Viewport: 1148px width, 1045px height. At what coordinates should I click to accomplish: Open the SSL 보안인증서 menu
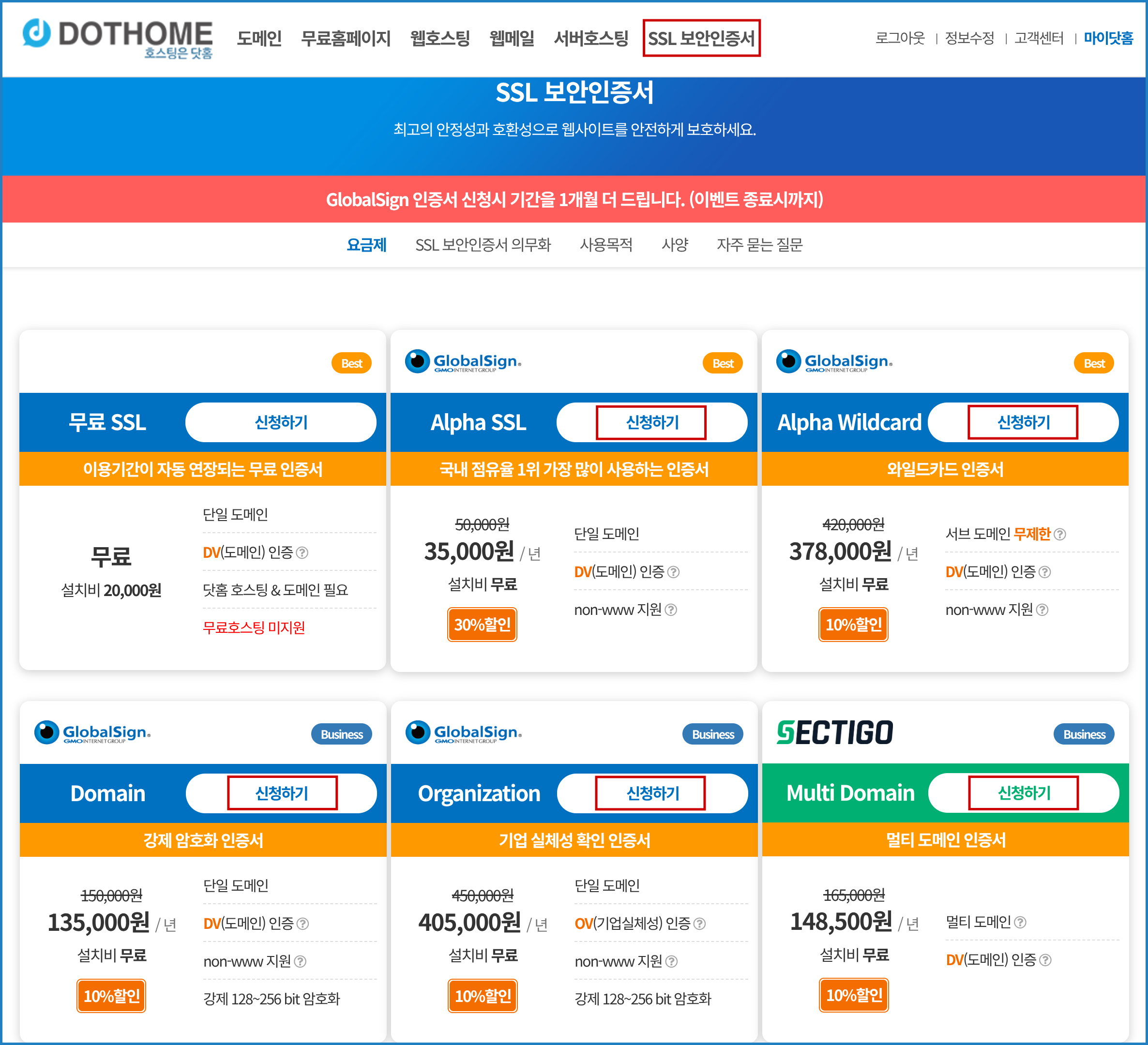click(701, 38)
